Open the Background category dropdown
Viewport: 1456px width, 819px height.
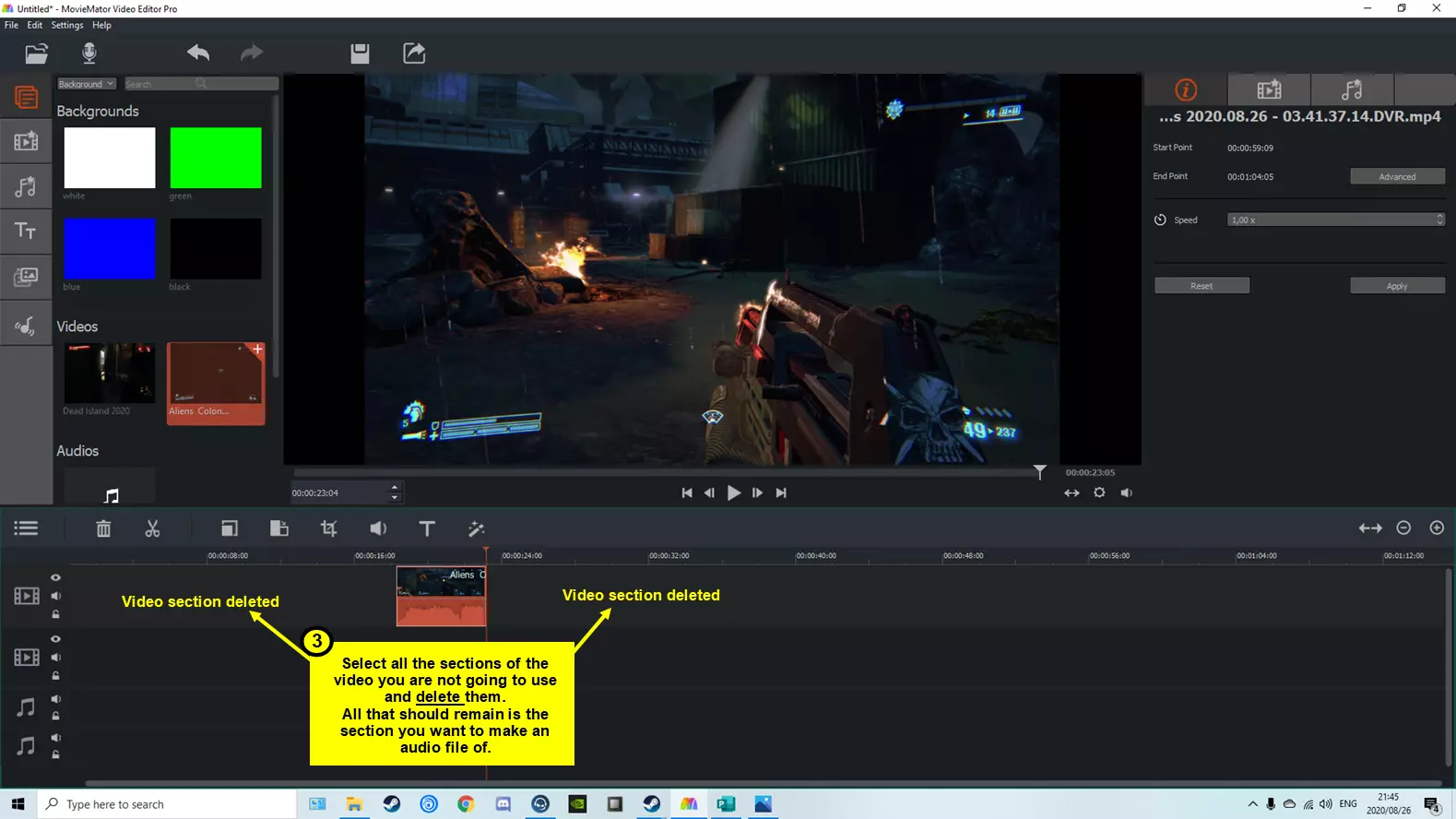click(87, 84)
